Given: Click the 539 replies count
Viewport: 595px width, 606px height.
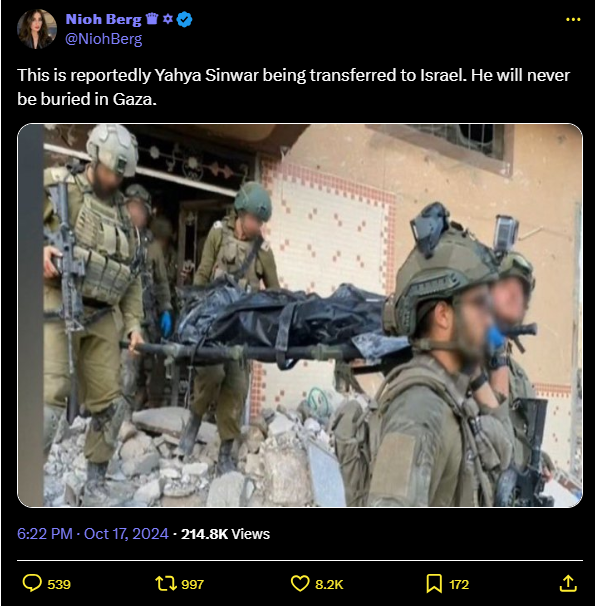Looking at the screenshot, I should coord(59,584).
